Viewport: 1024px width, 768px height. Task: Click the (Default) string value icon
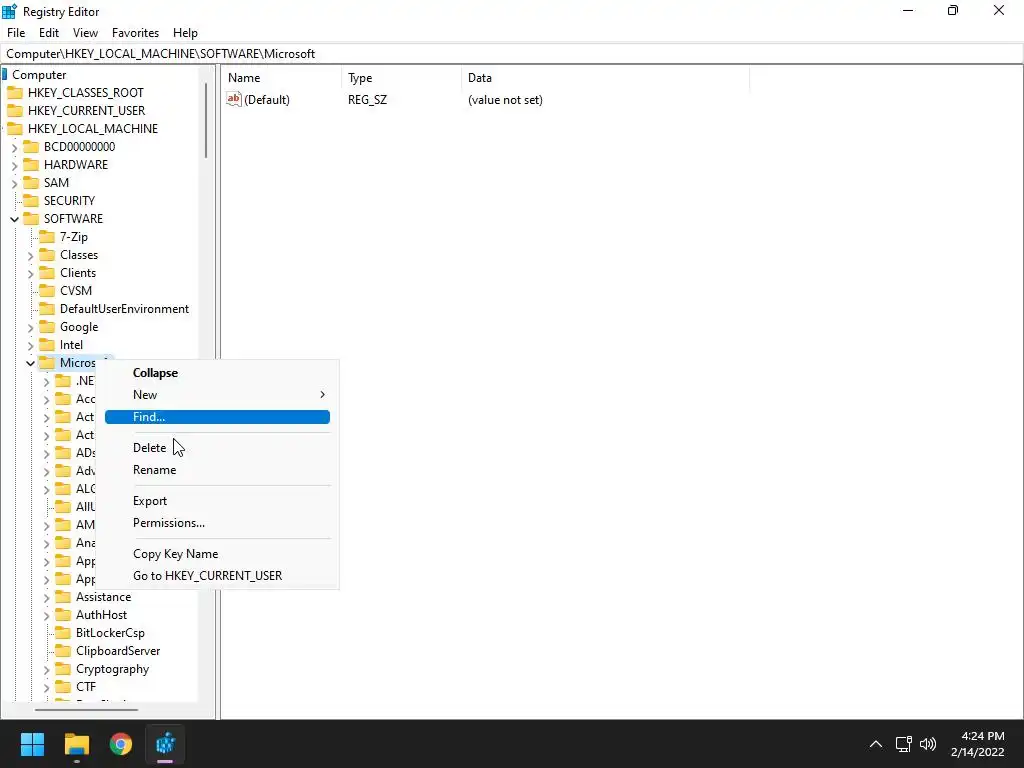pyautogui.click(x=234, y=99)
